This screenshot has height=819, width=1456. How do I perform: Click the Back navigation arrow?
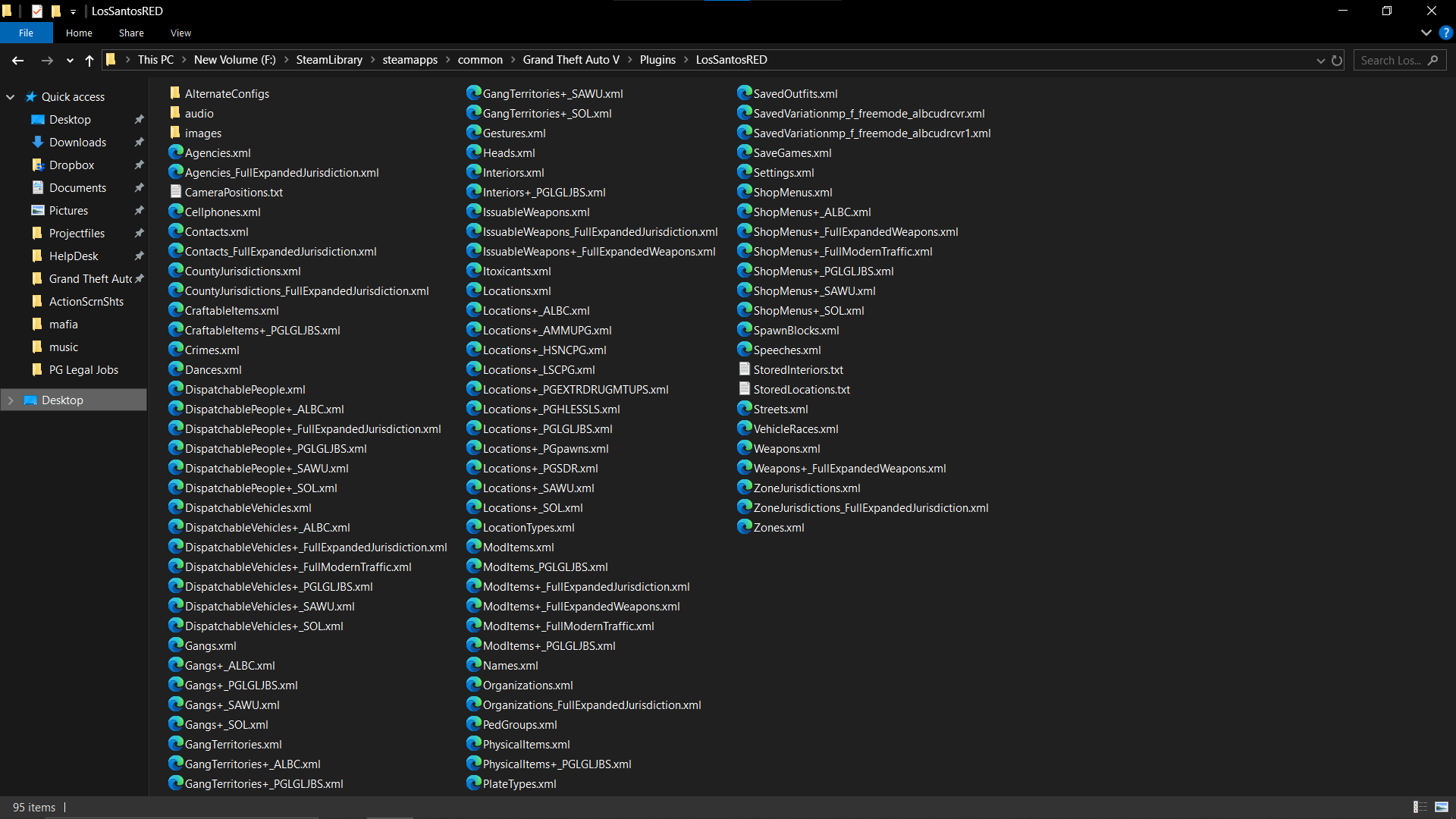click(x=18, y=61)
